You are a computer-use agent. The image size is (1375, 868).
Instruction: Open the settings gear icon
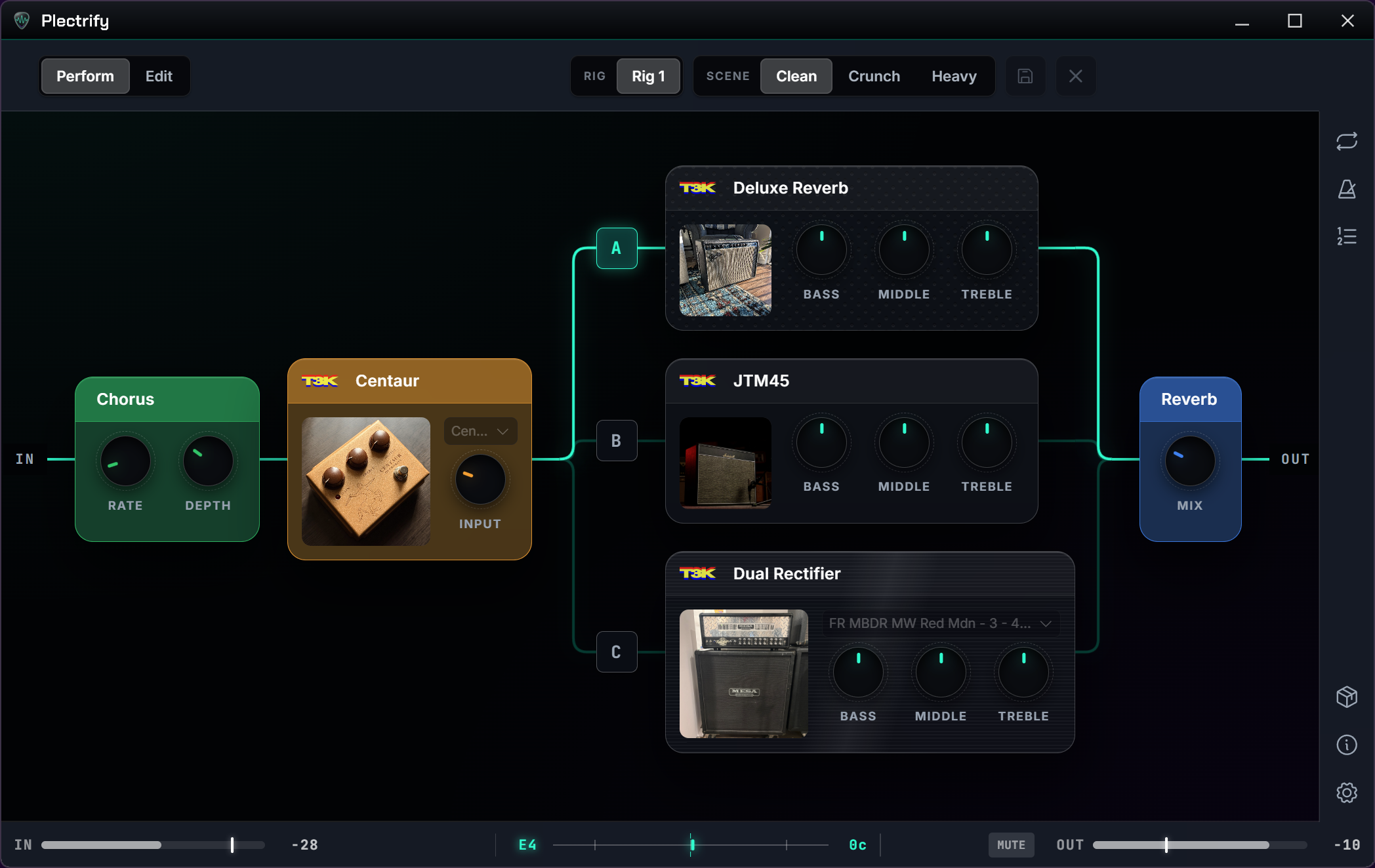1347,793
